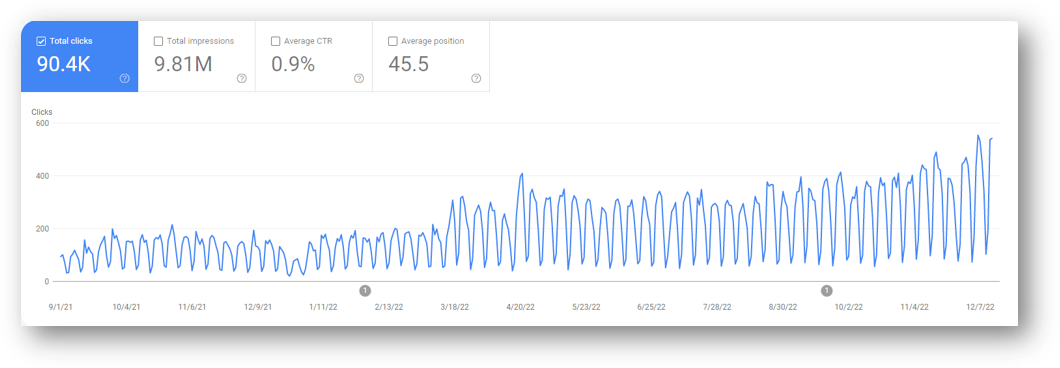Image resolution: width=1060 pixels, height=368 pixels.
Task: Click the 9/1/21 date label
Action: point(62,307)
